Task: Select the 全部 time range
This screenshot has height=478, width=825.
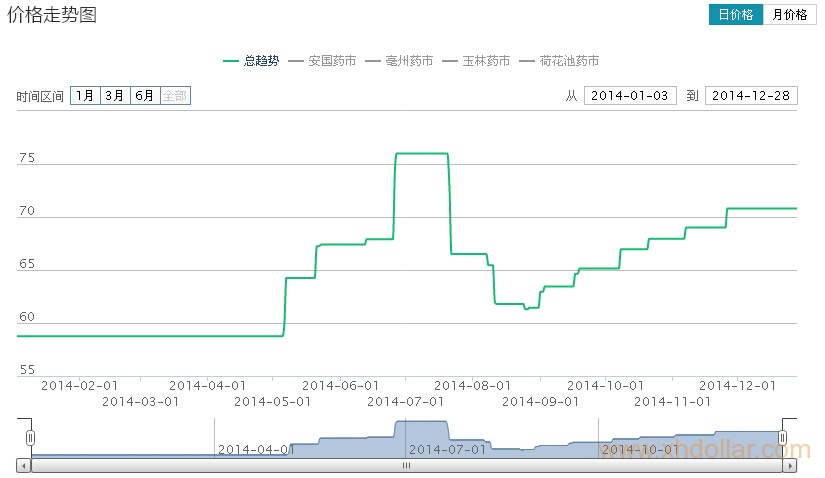Action: coord(175,96)
